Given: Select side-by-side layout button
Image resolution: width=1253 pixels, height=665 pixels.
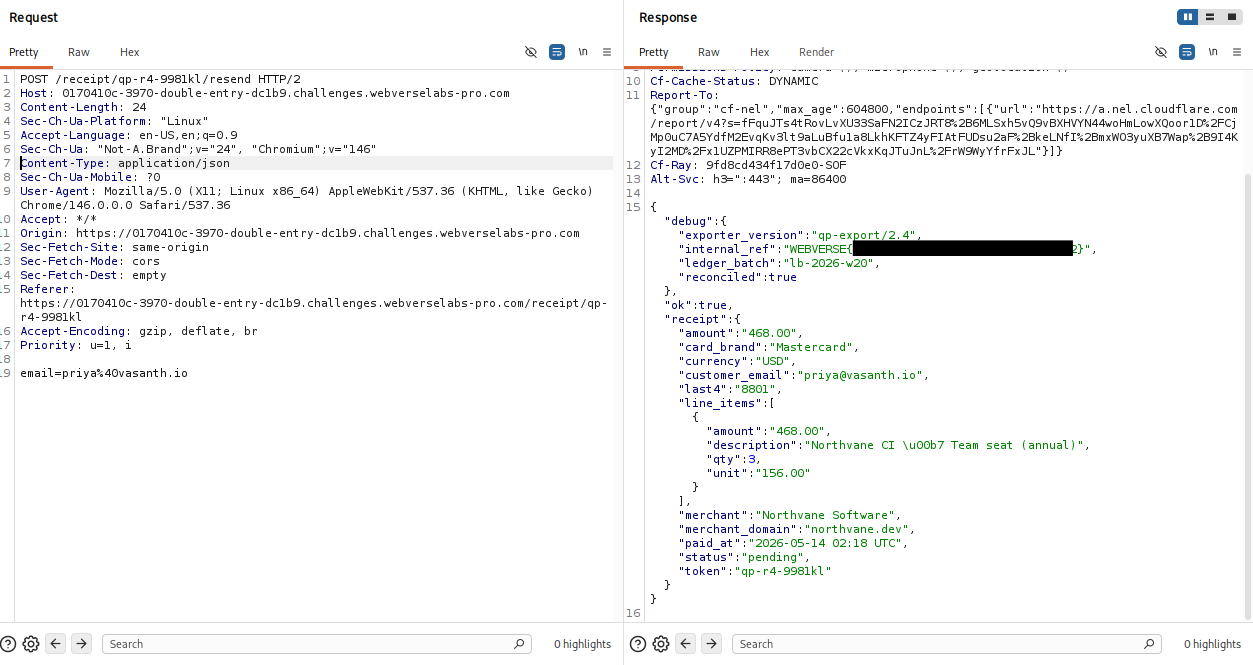Looking at the screenshot, I should (x=1188, y=17).
